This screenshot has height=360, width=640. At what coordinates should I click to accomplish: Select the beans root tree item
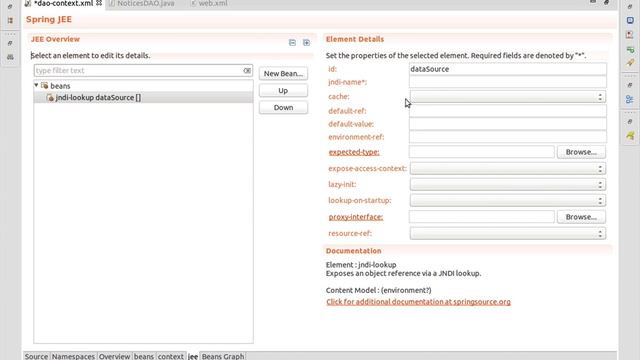[60, 86]
